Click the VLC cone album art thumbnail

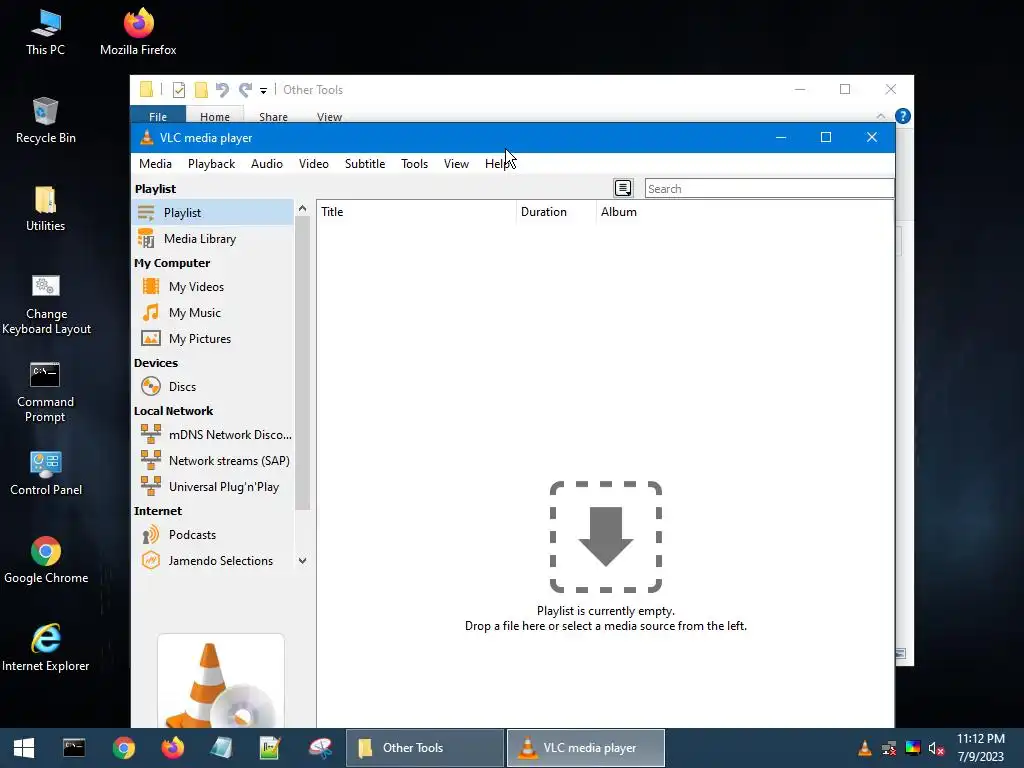(x=221, y=680)
